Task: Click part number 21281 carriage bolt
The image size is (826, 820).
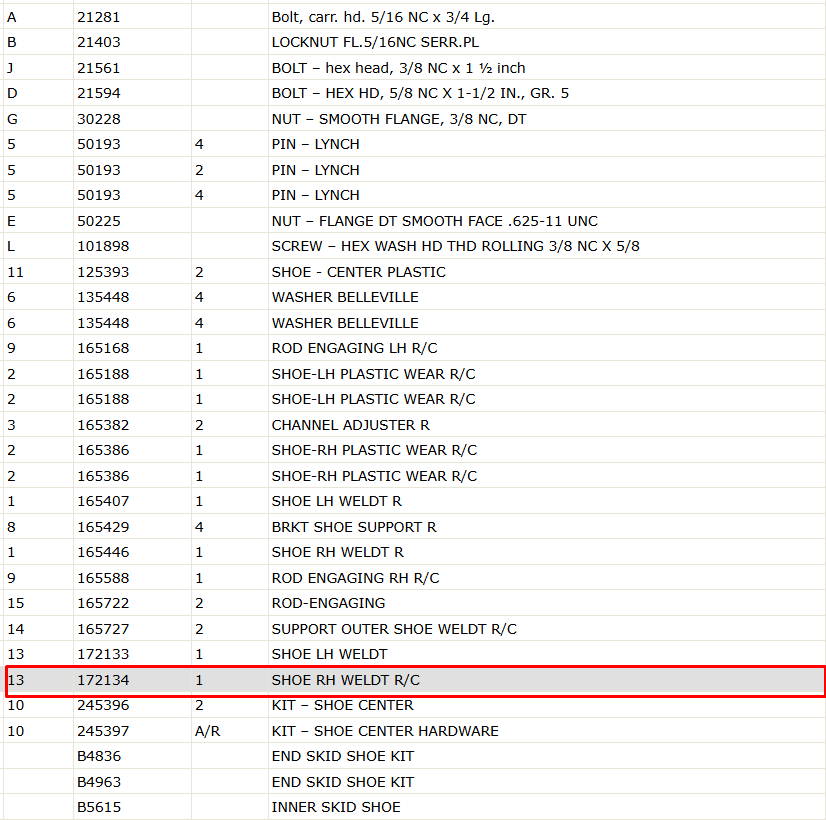Action: point(99,17)
